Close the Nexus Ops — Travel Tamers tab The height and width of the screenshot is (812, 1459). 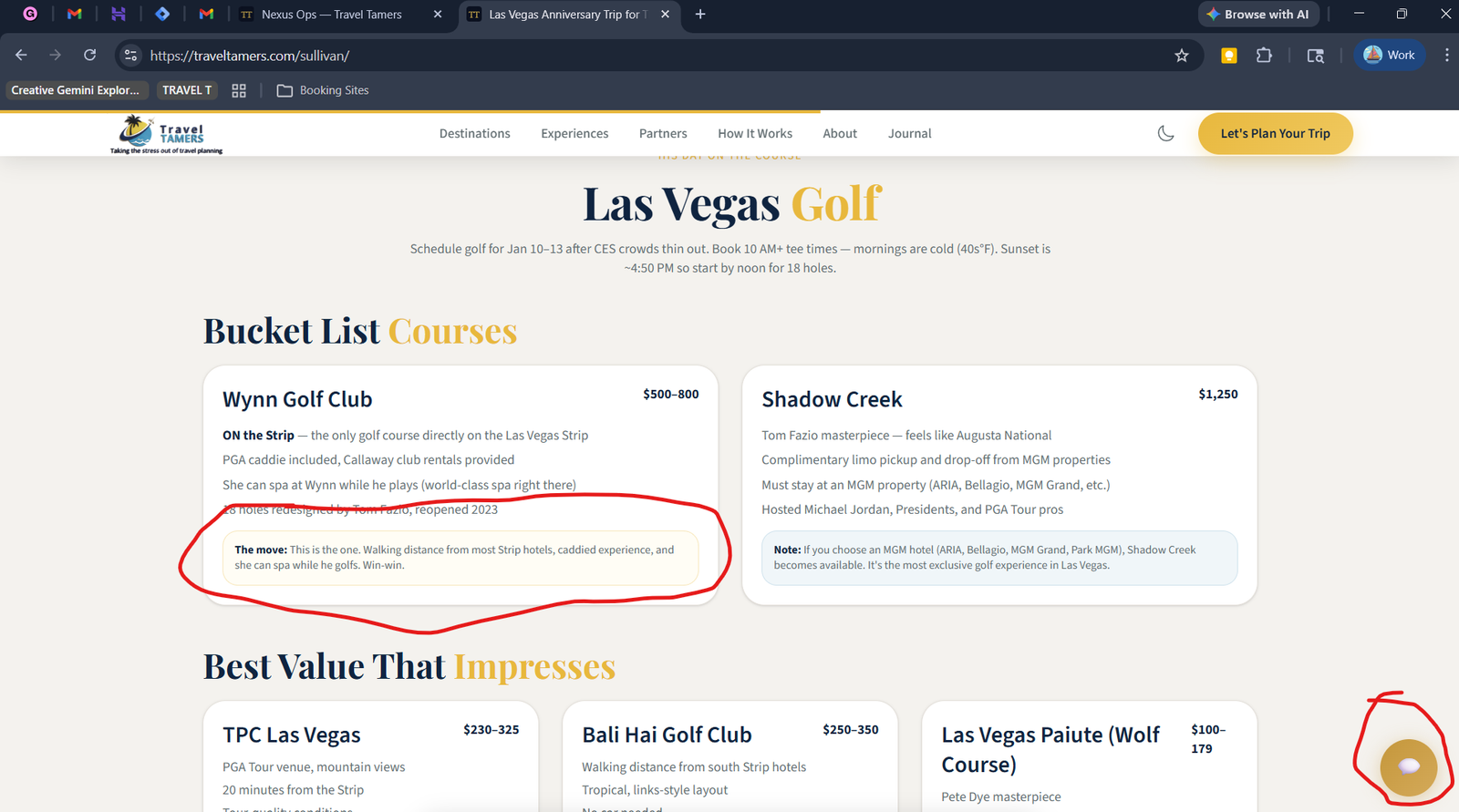(438, 14)
